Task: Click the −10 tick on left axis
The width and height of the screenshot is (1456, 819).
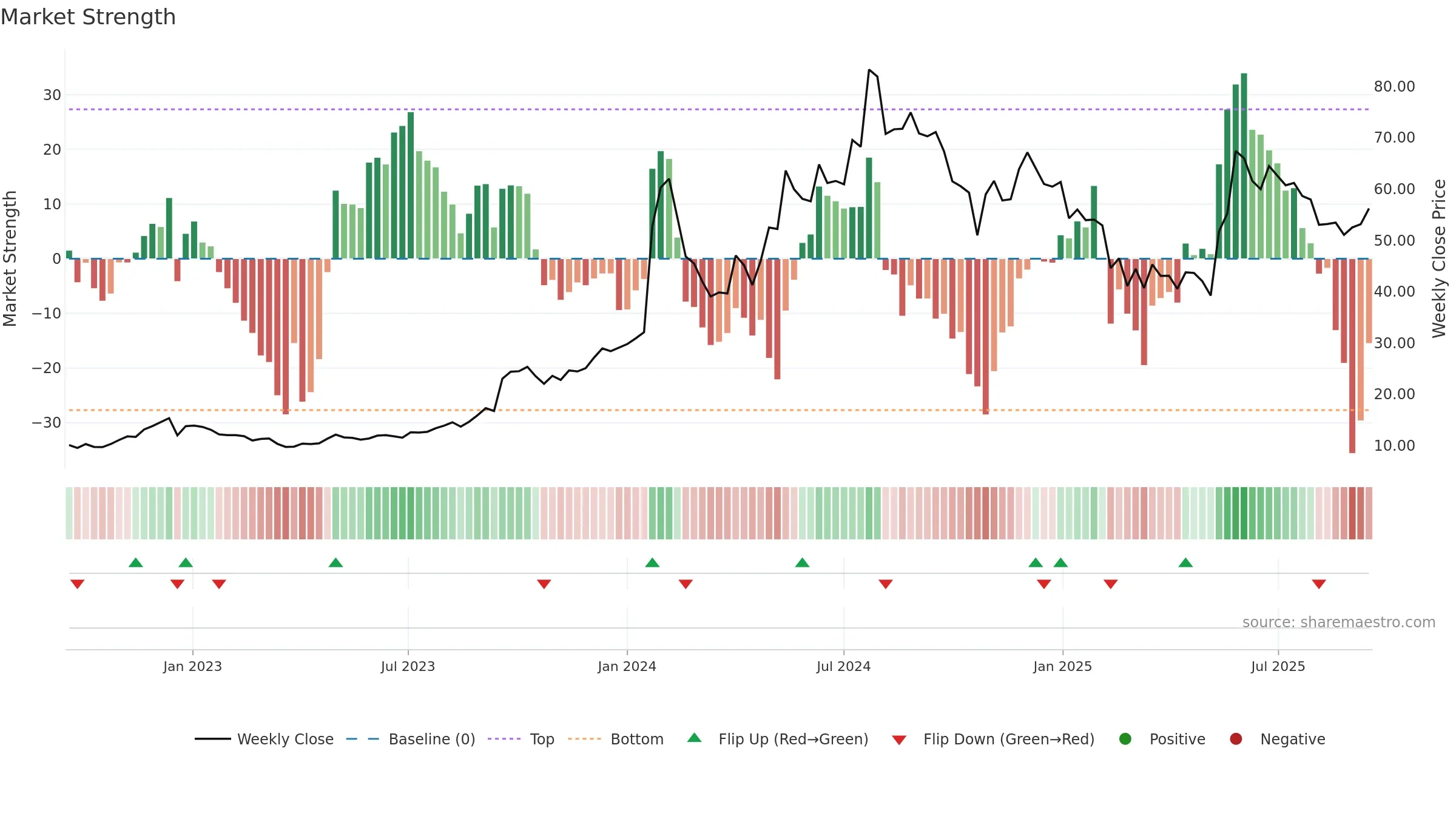Action: [x=47, y=314]
